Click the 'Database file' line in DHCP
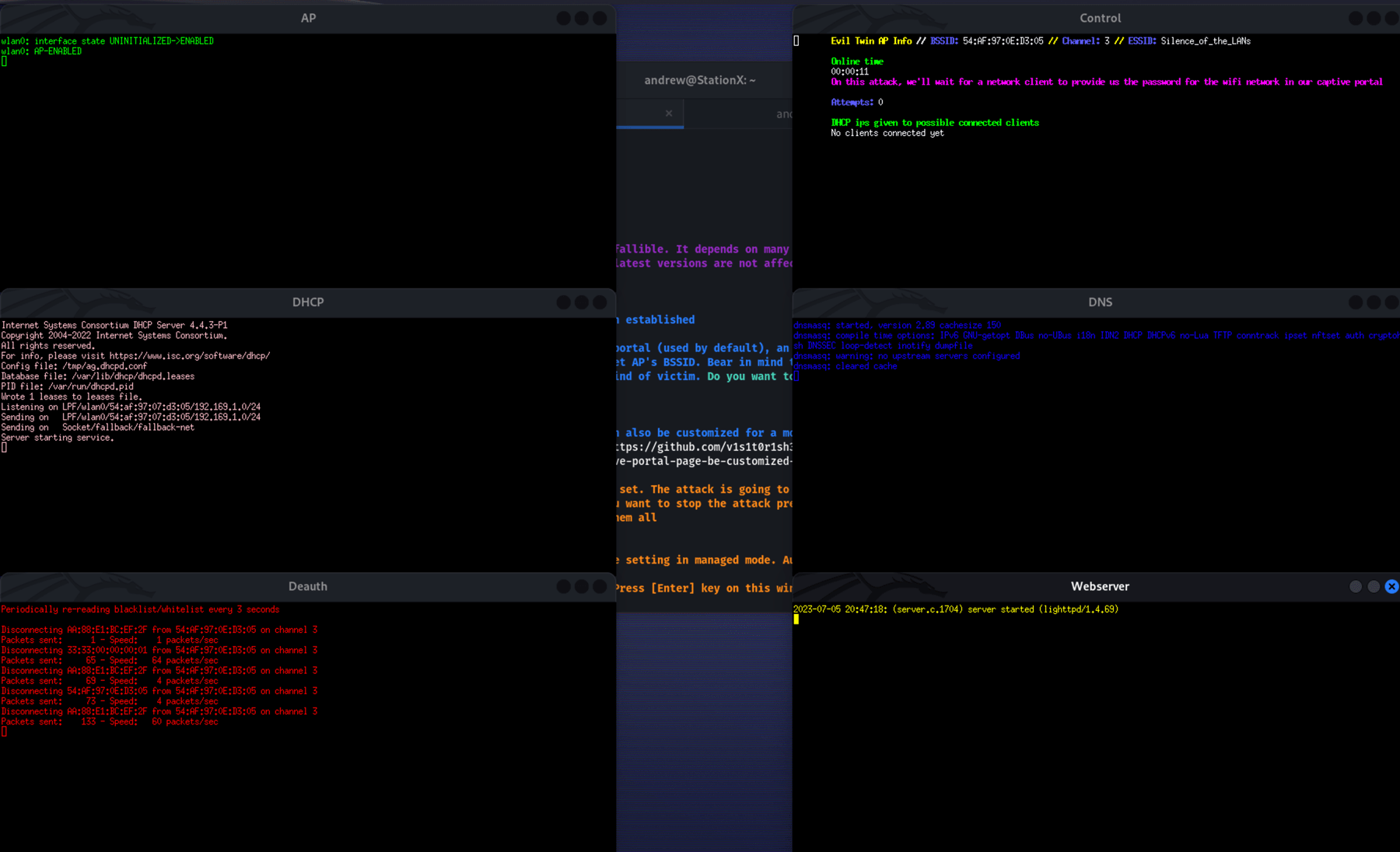 click(98, 376)
